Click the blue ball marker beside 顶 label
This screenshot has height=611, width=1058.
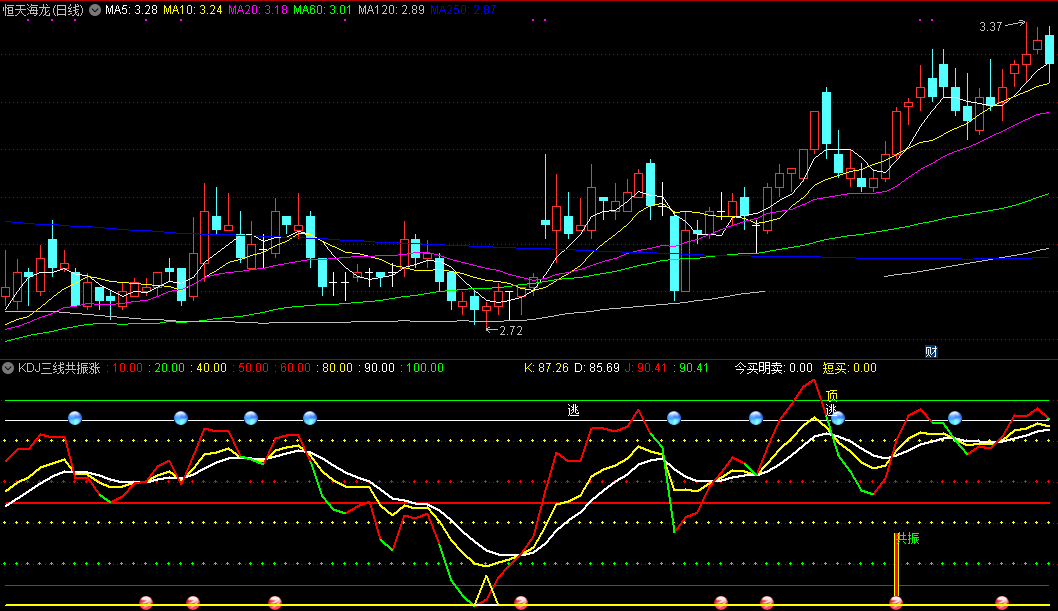pyautogui.click(x=837, y=418)
